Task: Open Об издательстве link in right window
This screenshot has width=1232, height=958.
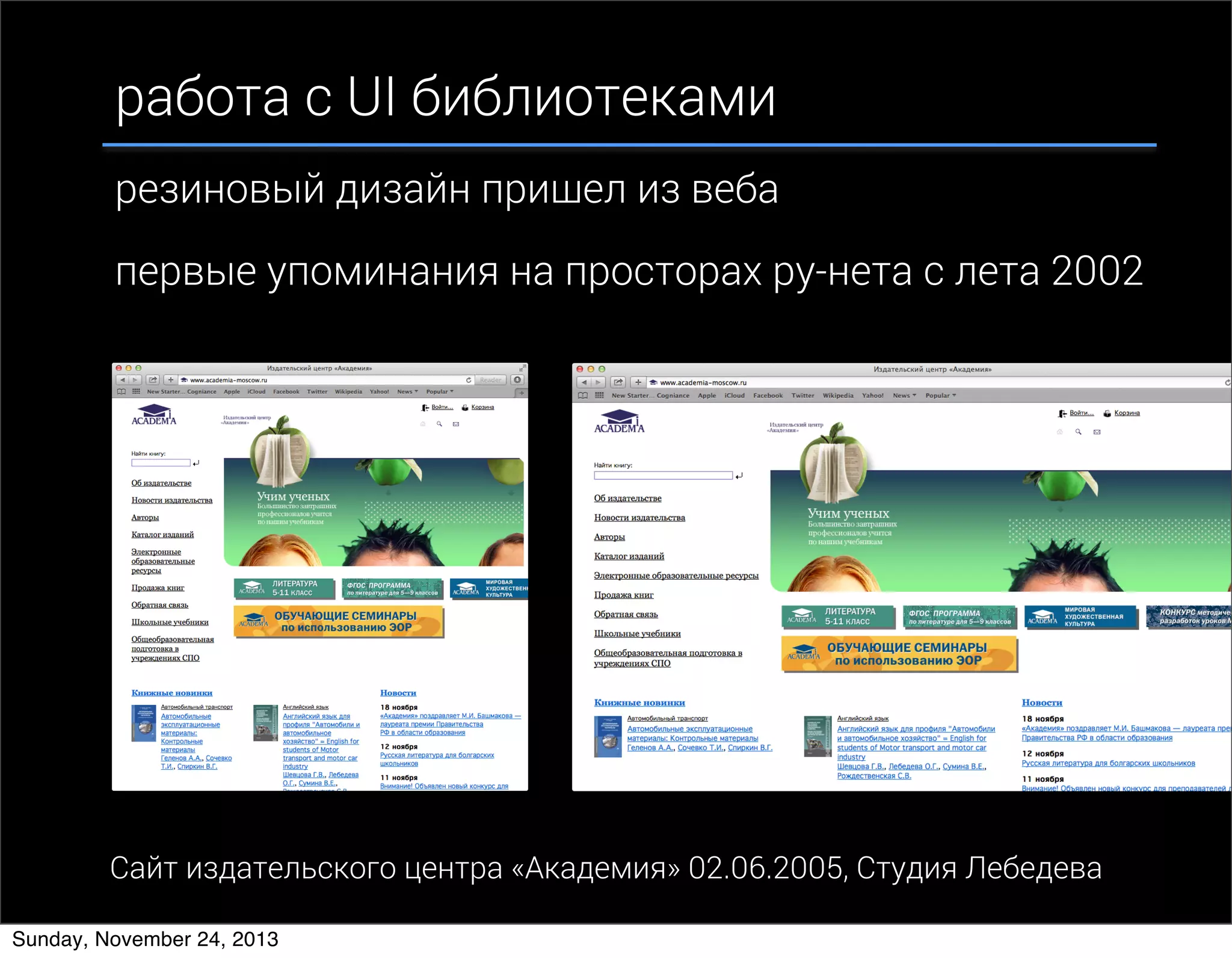Action: point(627,499)
